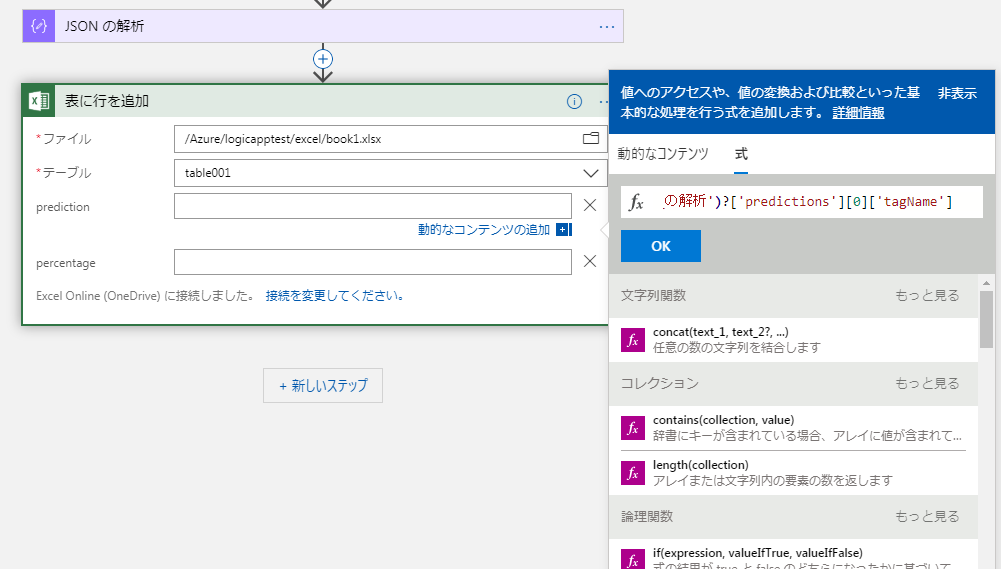Viewport: 1001px width, 571px height.
Task: Show more 文字列関数 via もっと見る
Action: (x=927, y=295)
